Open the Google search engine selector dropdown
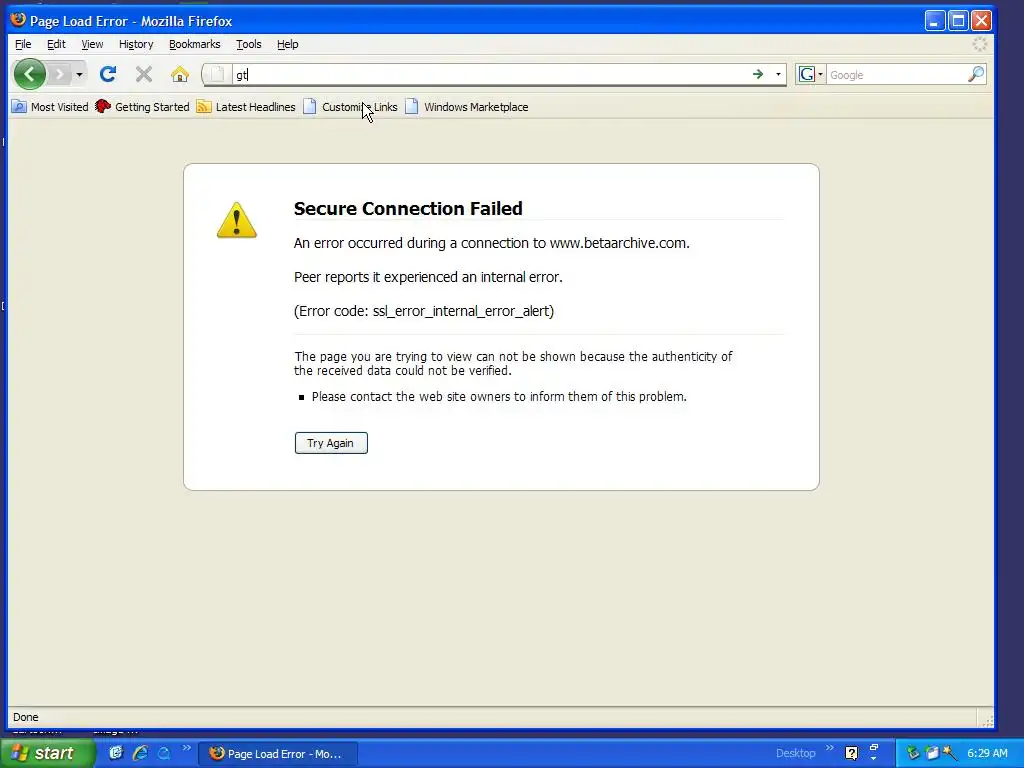 [x=810, y=74]
